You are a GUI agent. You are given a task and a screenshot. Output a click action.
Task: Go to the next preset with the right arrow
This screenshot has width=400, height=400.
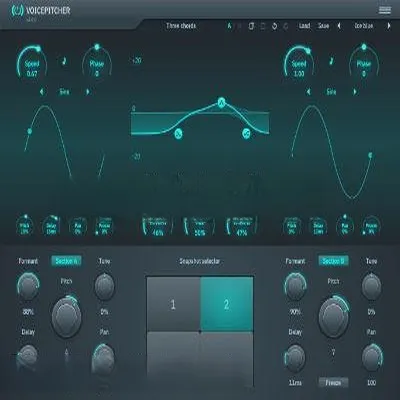[x=389, y=26]
